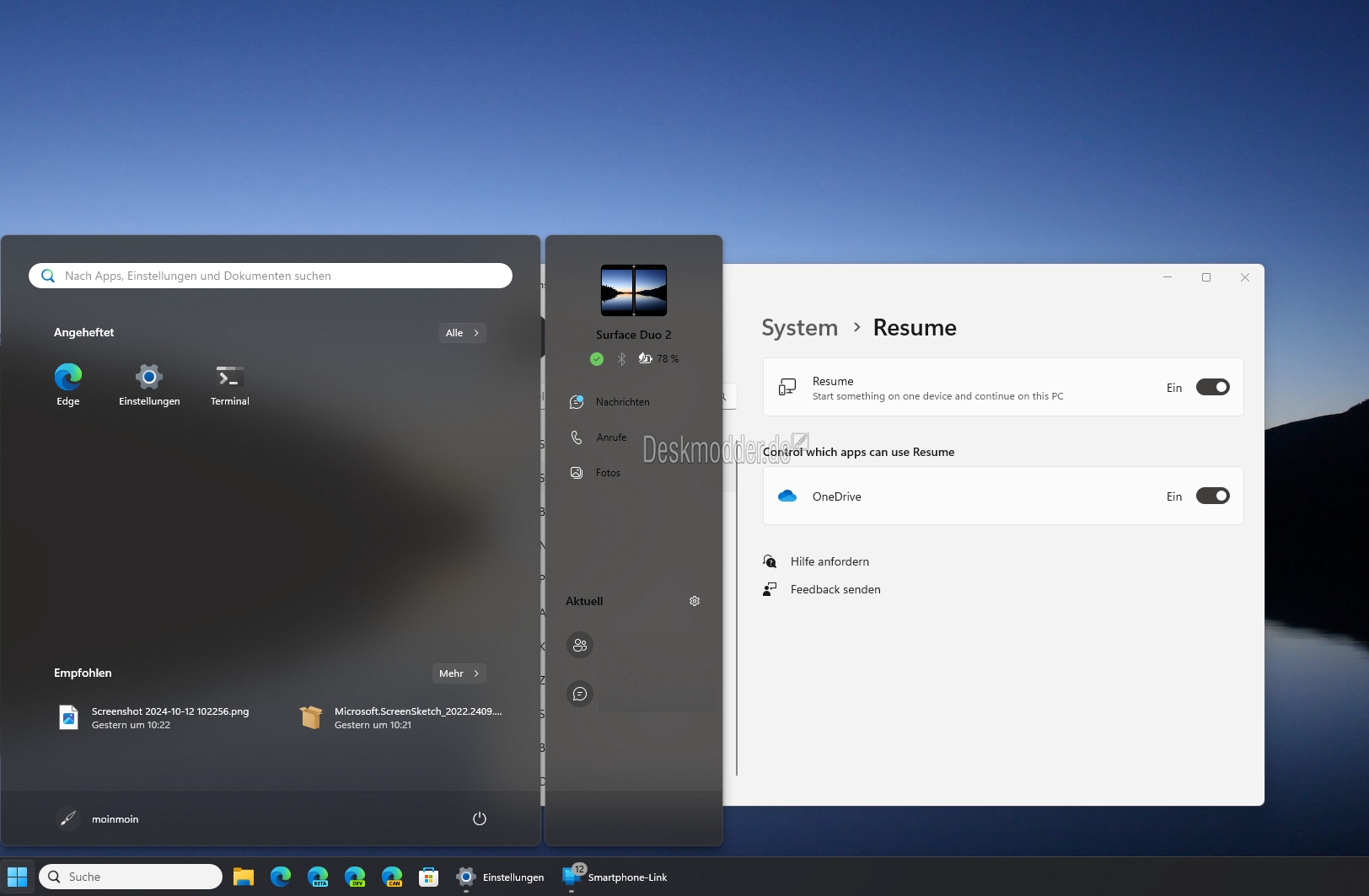Viewport: 1369px width, 896px height.
Task: Open pinned Einstellungen app in Start menu
Action: [149, 385]
